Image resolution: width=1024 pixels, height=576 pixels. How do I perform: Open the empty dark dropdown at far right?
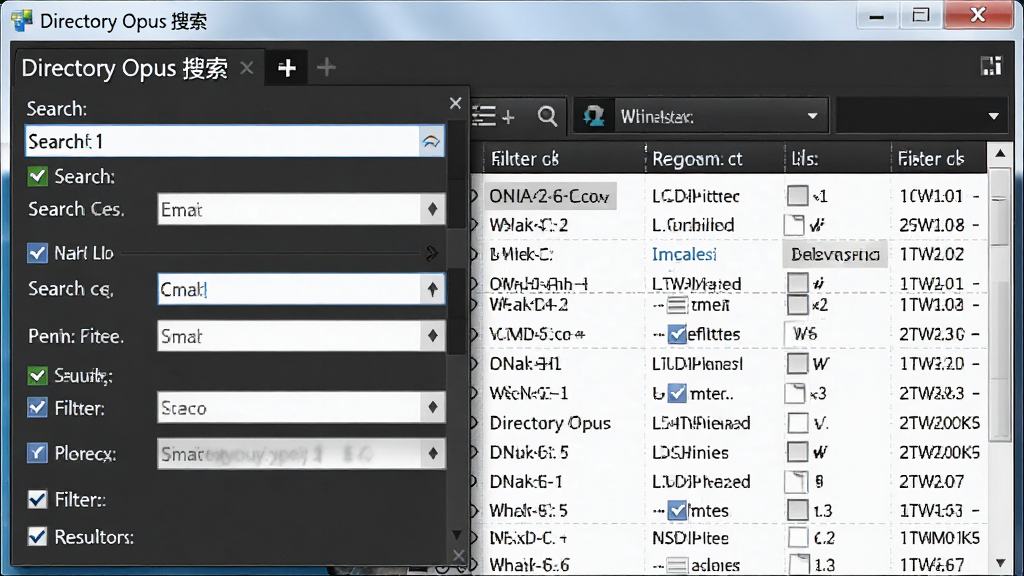(921, 116)
